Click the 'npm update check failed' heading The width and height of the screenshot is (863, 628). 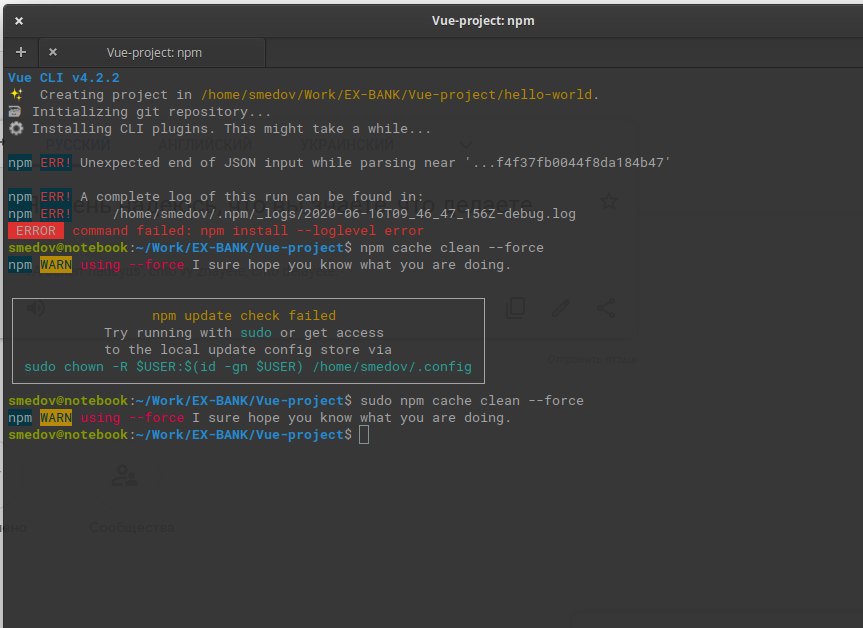point(244,316)
